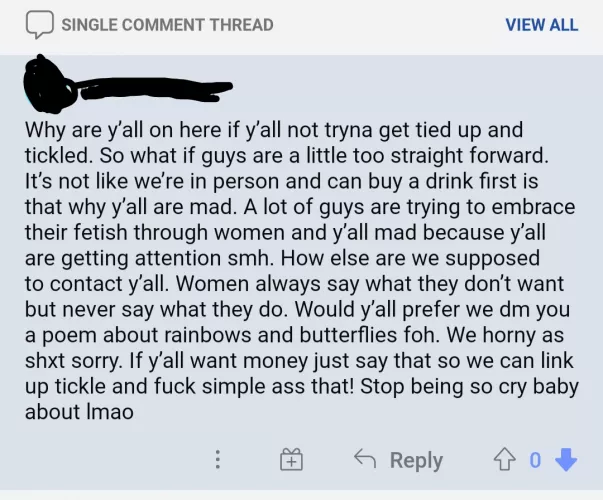Upvote the comment
The height and width of the screenshot is (500, 603).
pos(503,459)
